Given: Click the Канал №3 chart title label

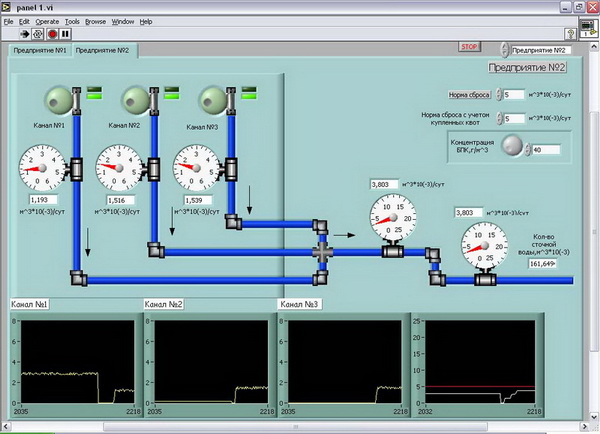Looking at the screenshot, I should [300, 304].
